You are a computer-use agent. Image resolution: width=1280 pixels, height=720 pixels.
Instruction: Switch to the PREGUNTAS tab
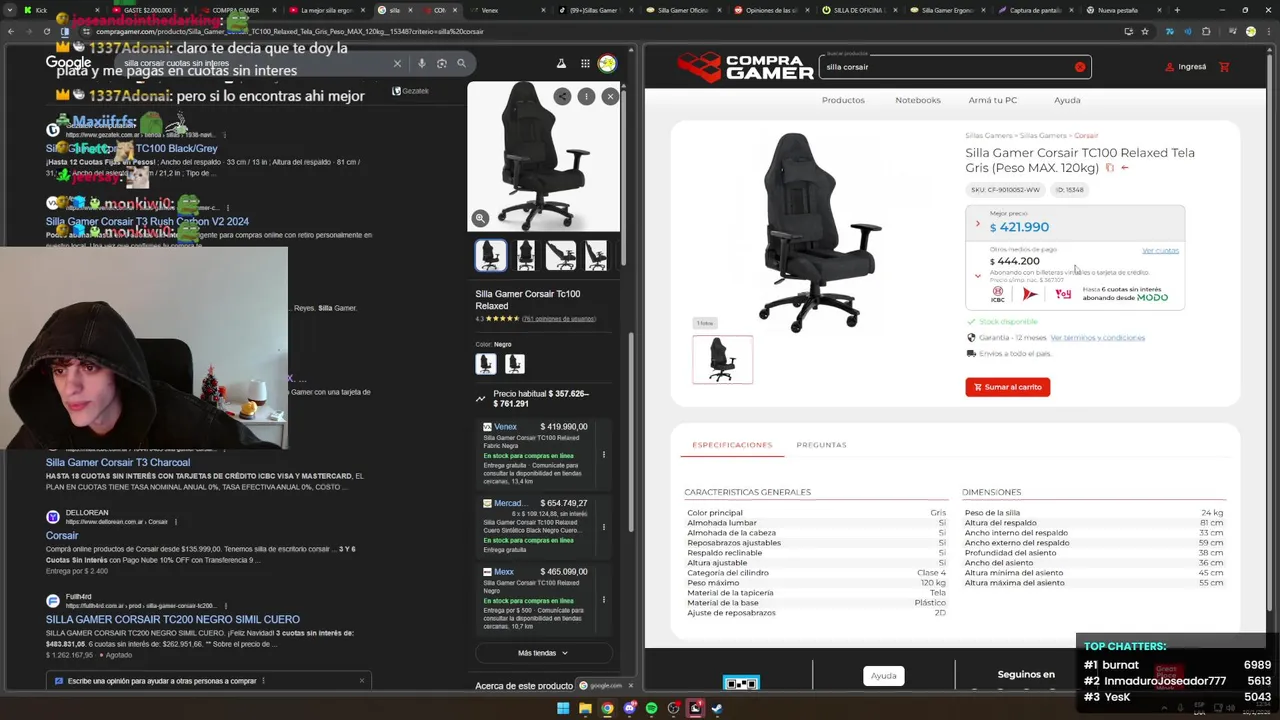[x=821, y=445]
